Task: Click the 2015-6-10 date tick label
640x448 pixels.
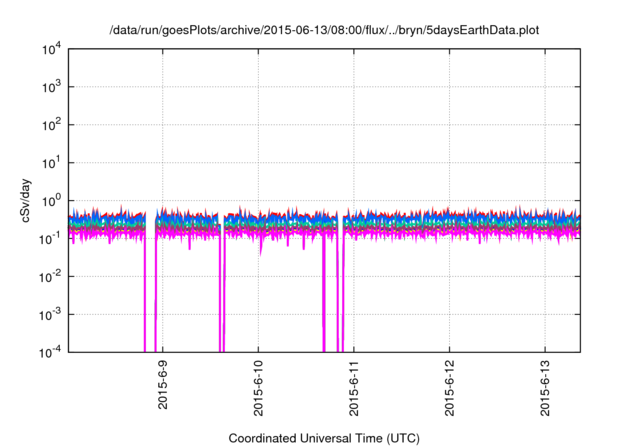Action: 258,388
